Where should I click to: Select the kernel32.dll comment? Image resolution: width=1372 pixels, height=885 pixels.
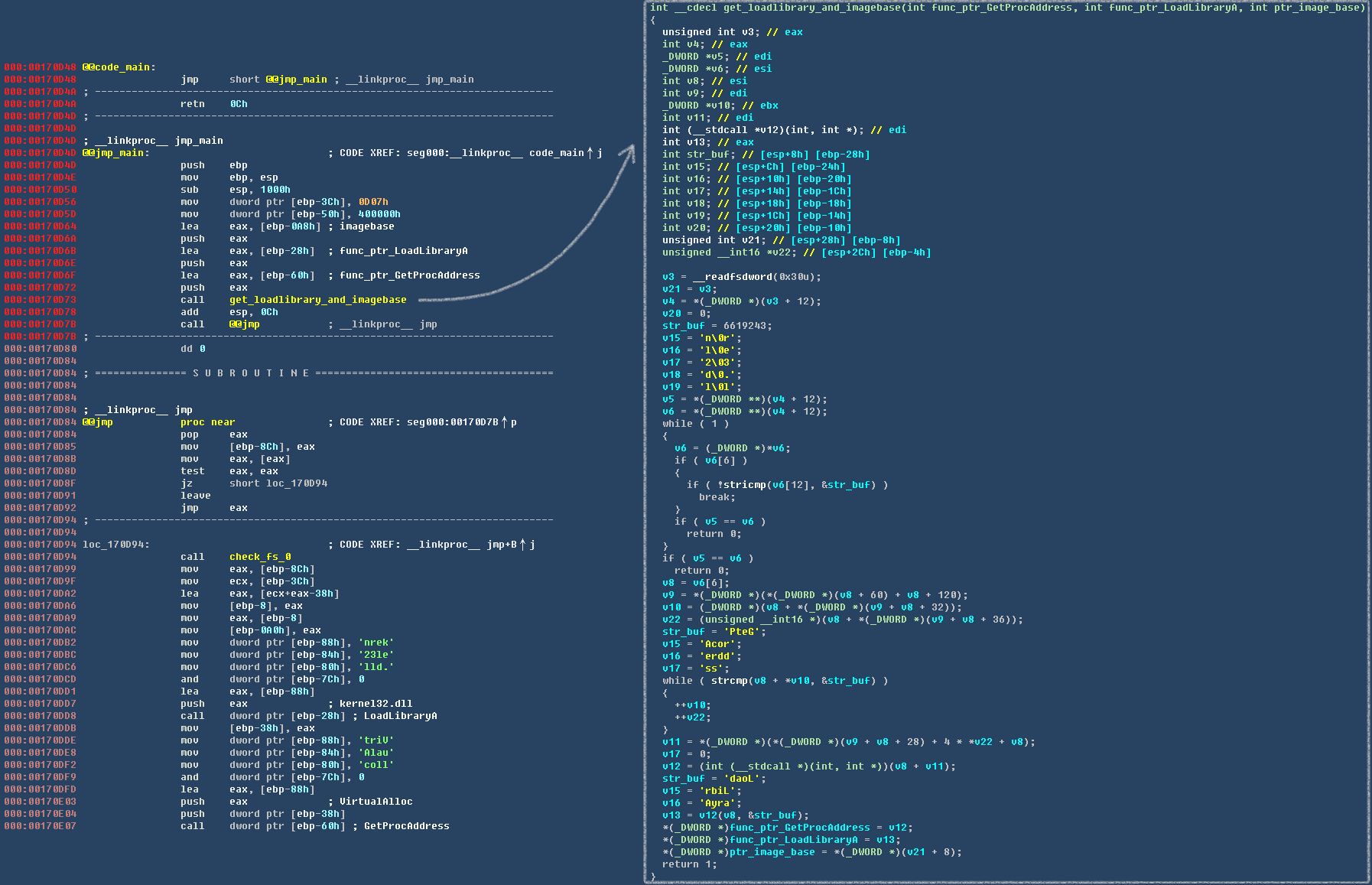(x=376, y=704)
